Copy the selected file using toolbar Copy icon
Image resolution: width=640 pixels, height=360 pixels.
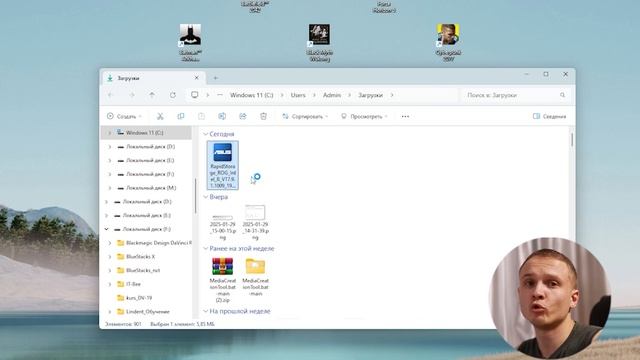180,116
